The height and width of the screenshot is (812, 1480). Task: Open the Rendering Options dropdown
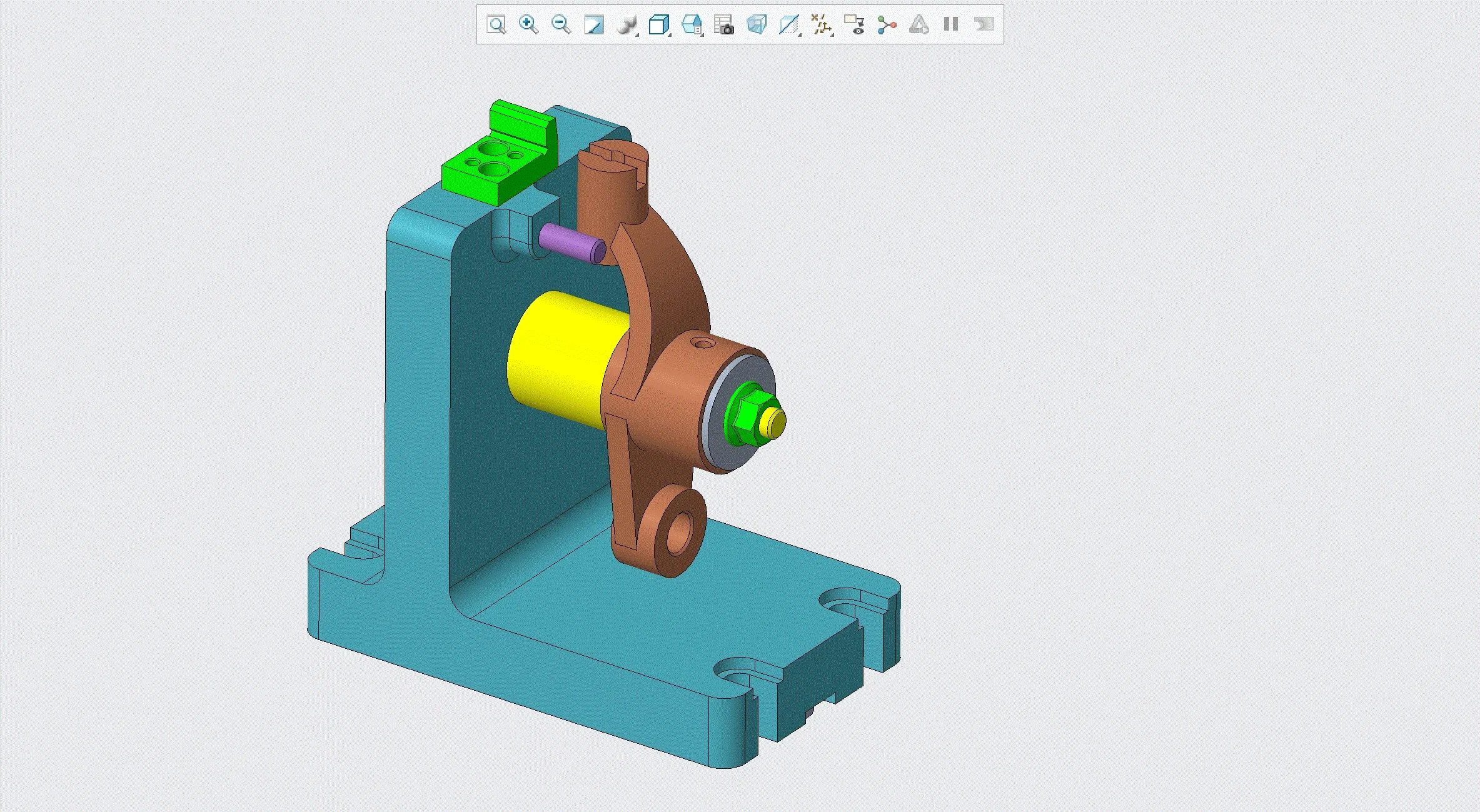(626, 25)
